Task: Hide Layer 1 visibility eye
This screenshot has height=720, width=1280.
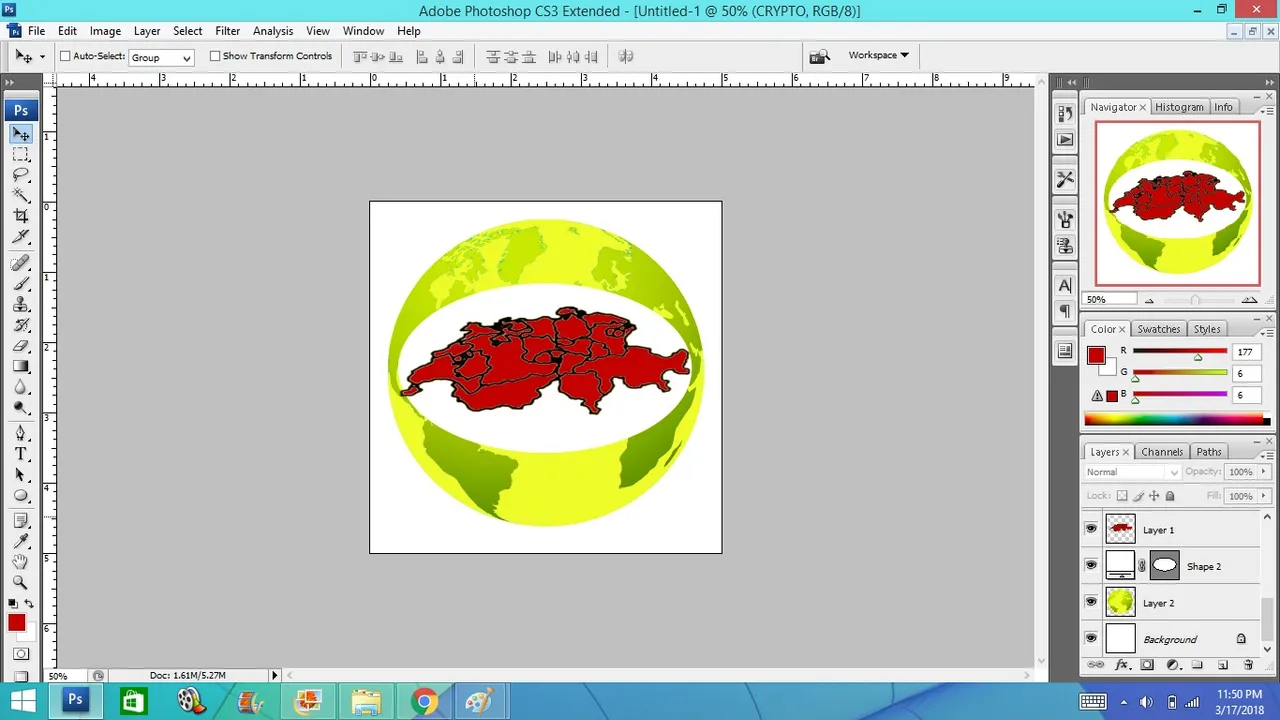Action: [x=1091, y=529]
